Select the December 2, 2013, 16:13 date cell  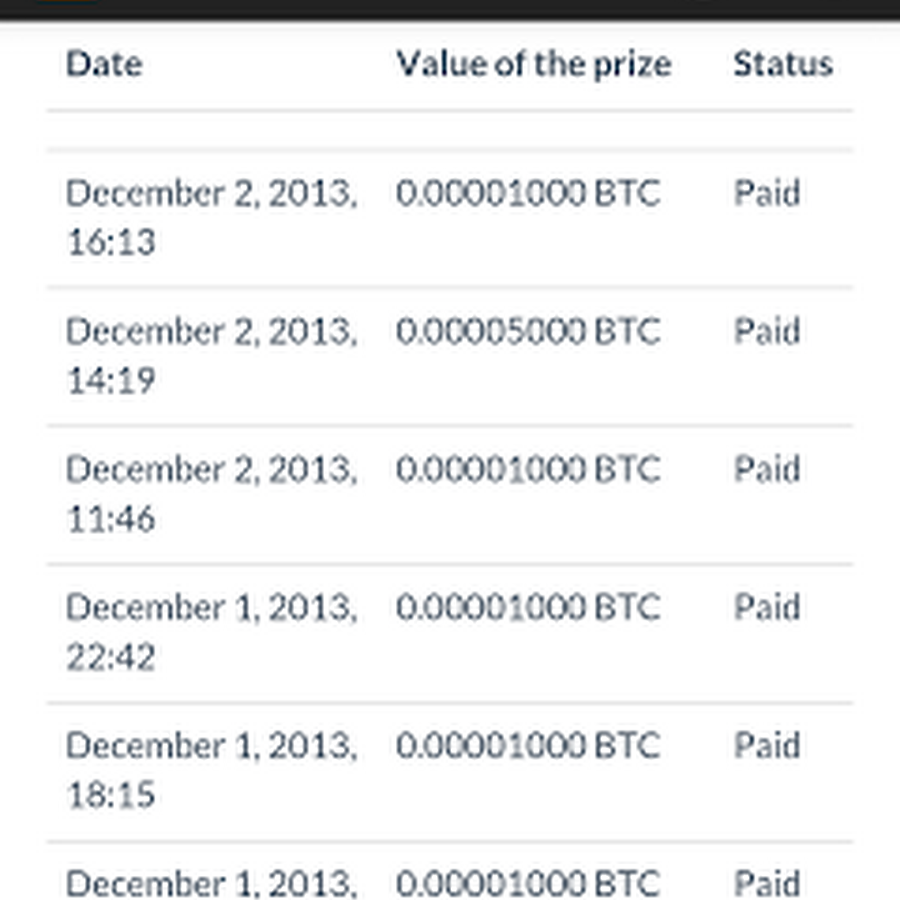pyautogui.click(x=210, y=217)
